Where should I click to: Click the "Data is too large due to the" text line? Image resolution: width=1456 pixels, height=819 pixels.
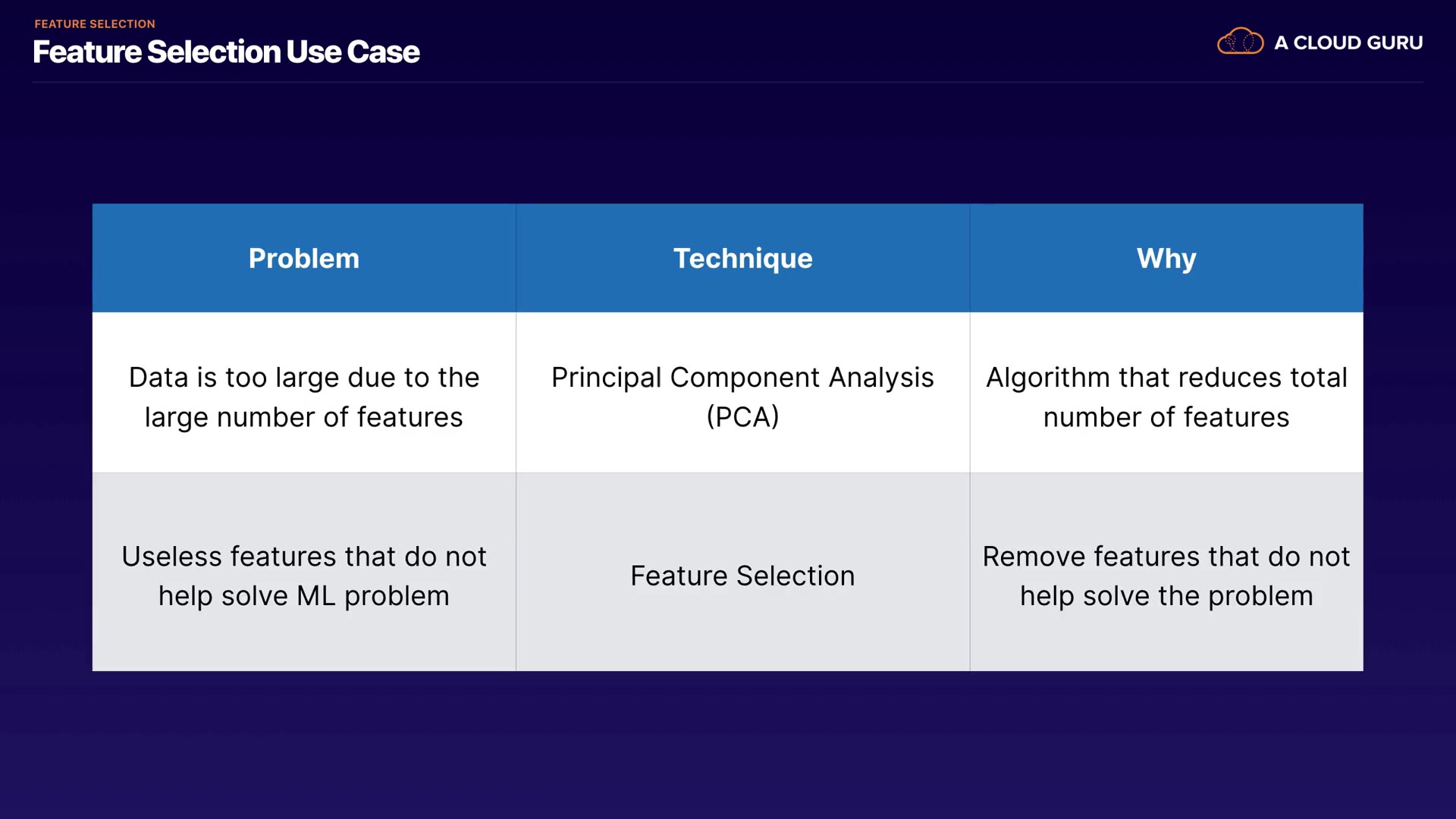[304, 378]
